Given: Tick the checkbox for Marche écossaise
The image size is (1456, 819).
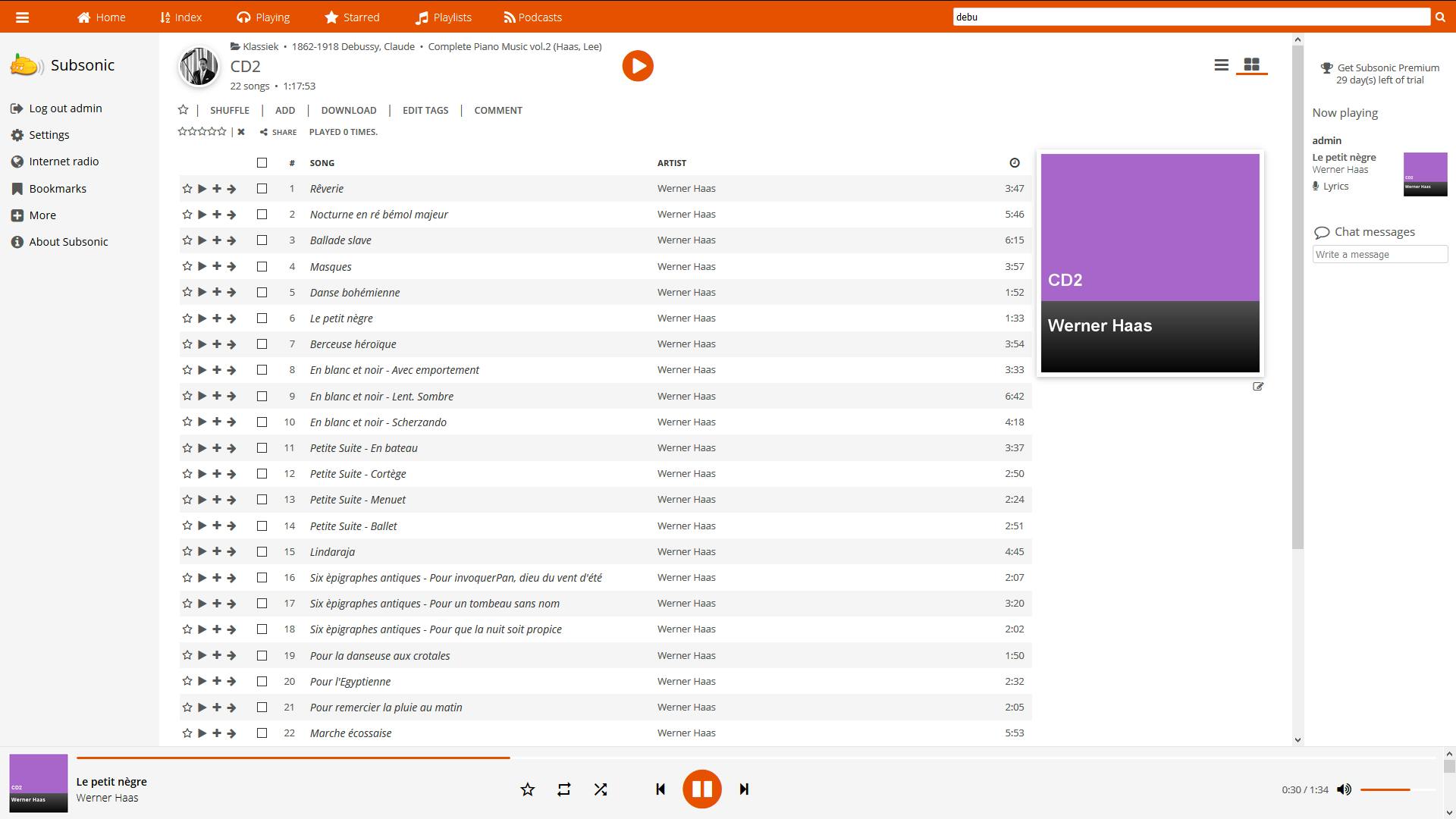Looking at the screenshot, I should [x=262, y=733].
